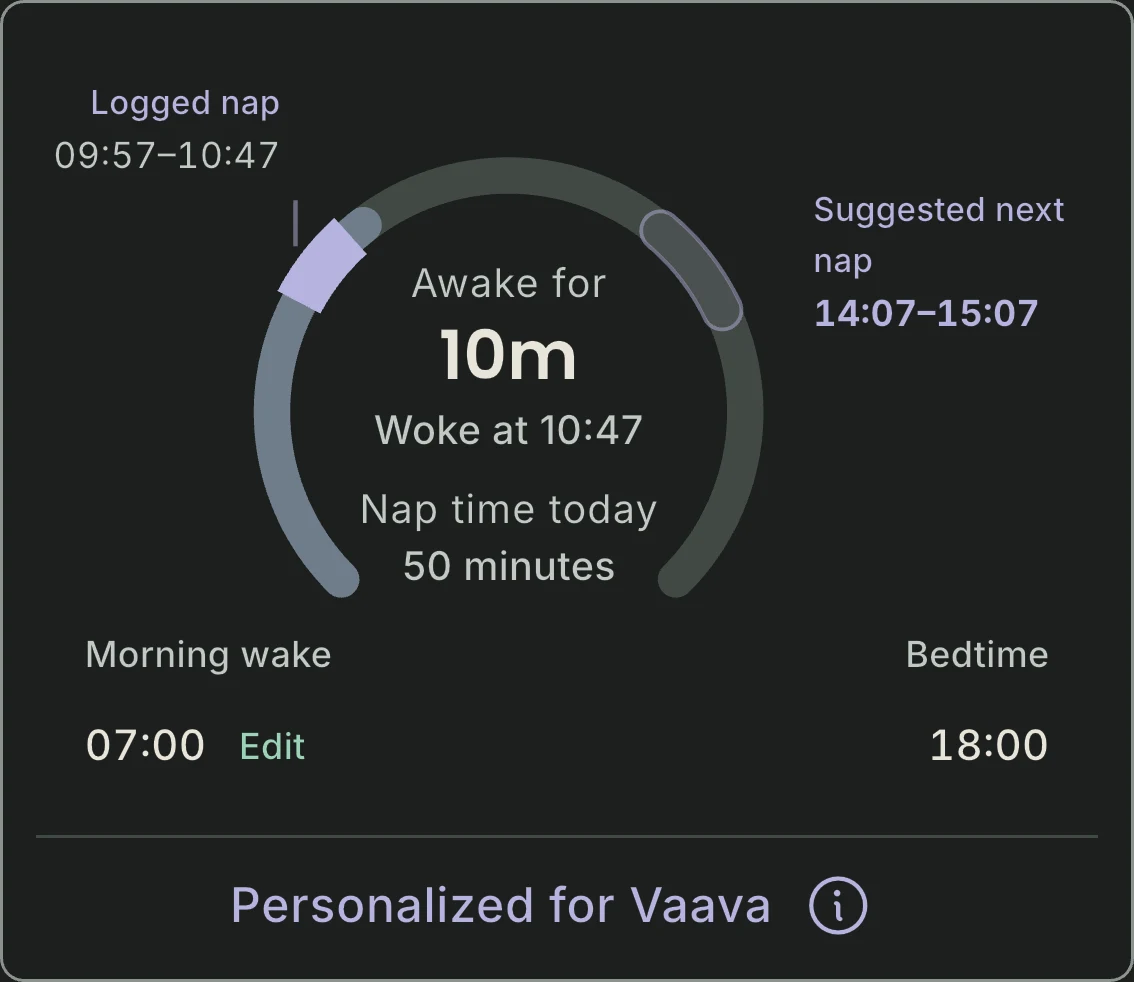
Task: Select the purple logged nap segment on the dial
Action: (x=323, y=265)
